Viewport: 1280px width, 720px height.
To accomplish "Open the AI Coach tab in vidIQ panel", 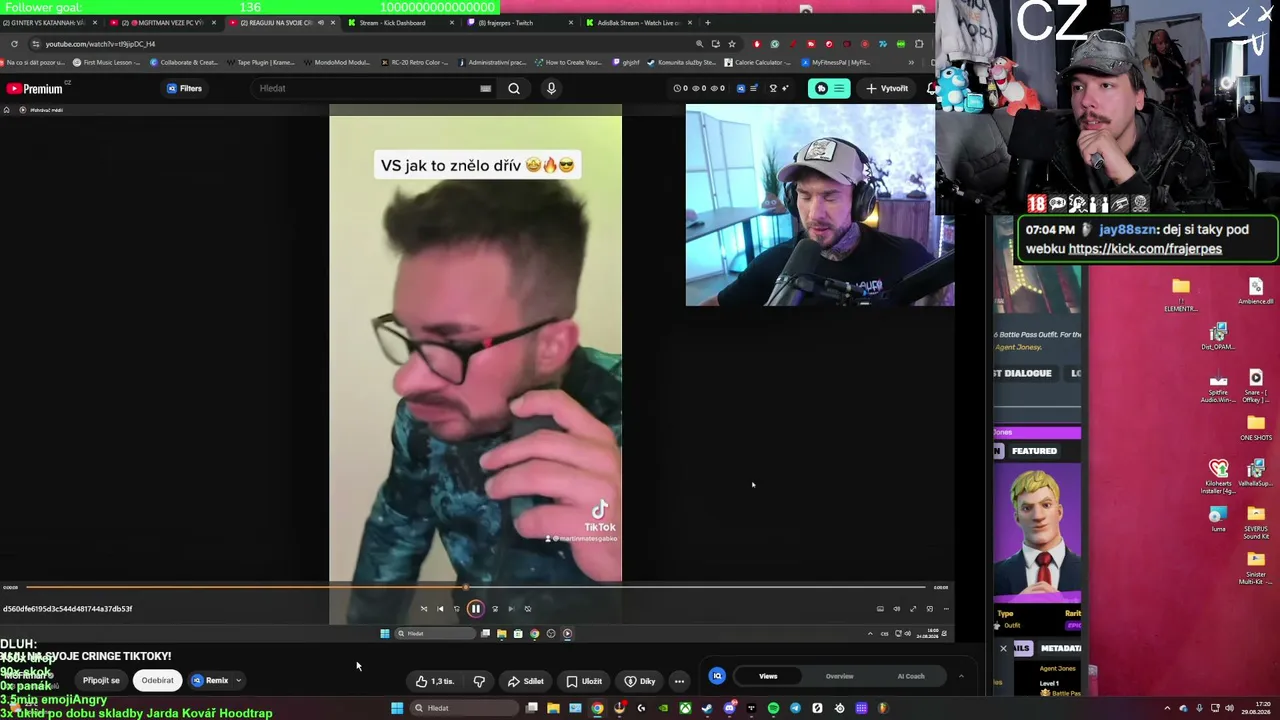I will pos(911,676).
